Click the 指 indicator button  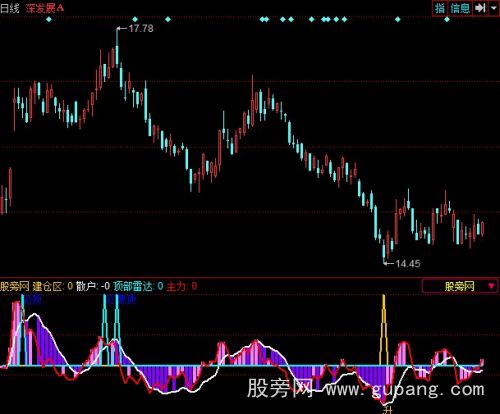pyautogui.click(x=440, y=8)
